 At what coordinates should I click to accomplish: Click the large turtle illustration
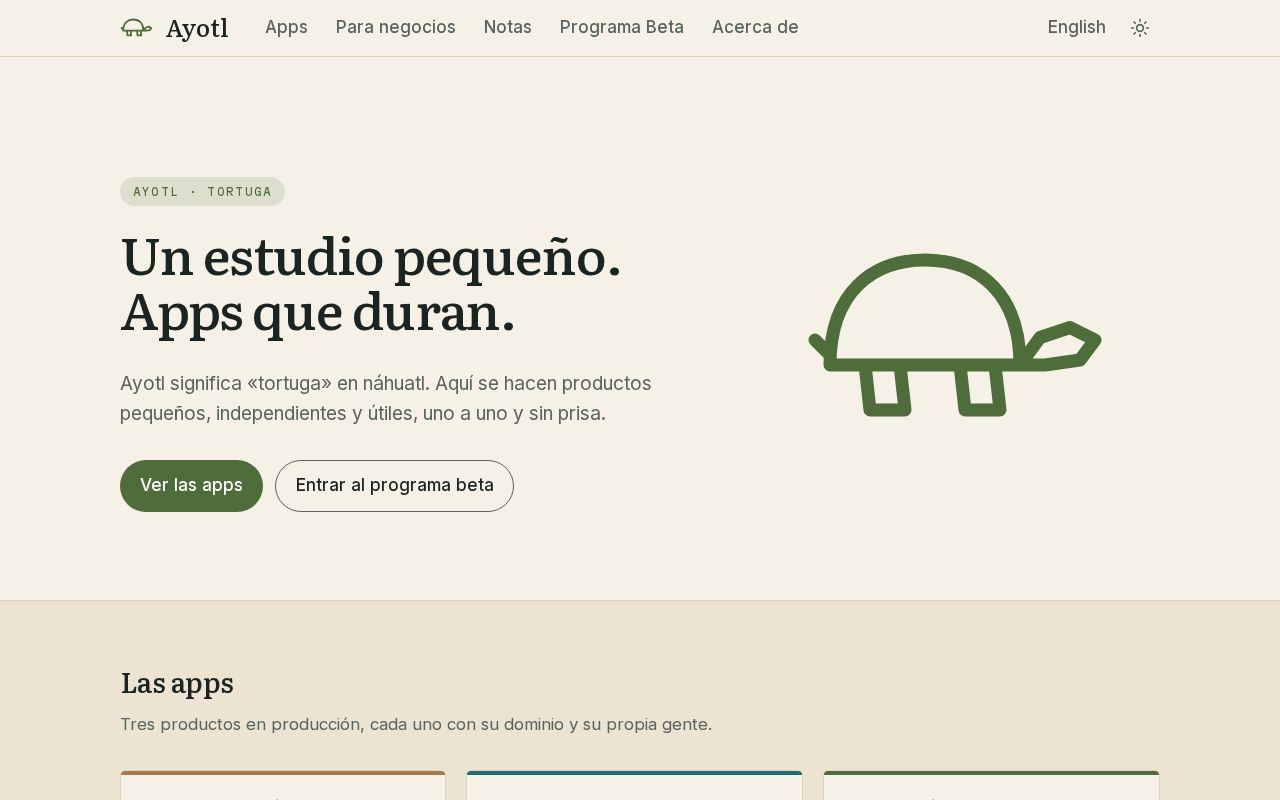click(x=955, y=334)
